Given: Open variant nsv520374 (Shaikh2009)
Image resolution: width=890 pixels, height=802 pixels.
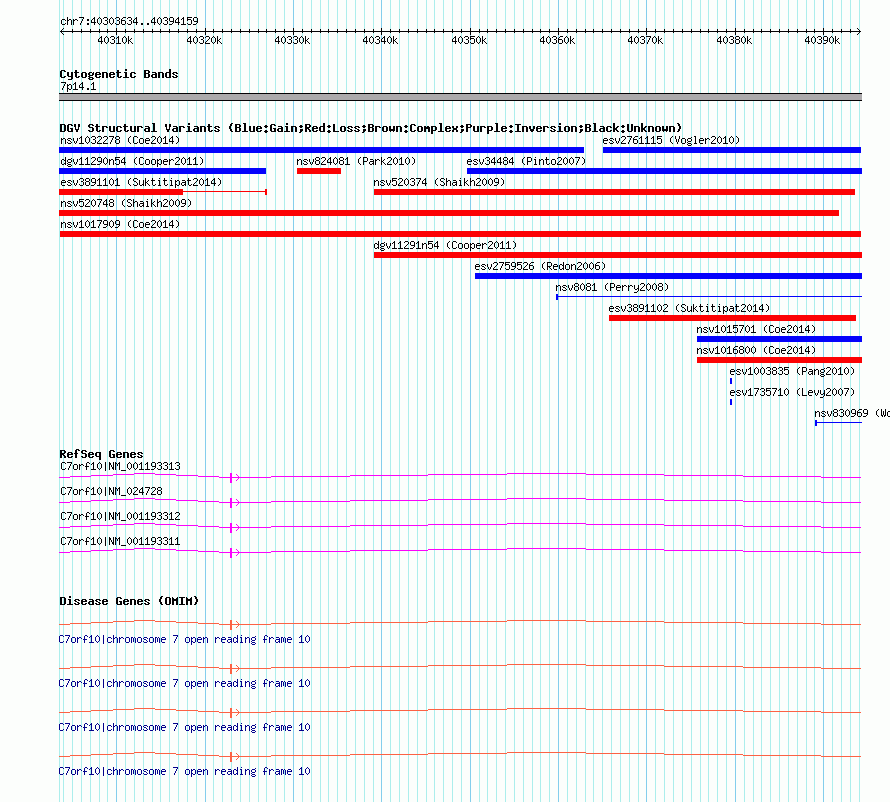Looking at the screenshot, I should click(x=439, y=183).
